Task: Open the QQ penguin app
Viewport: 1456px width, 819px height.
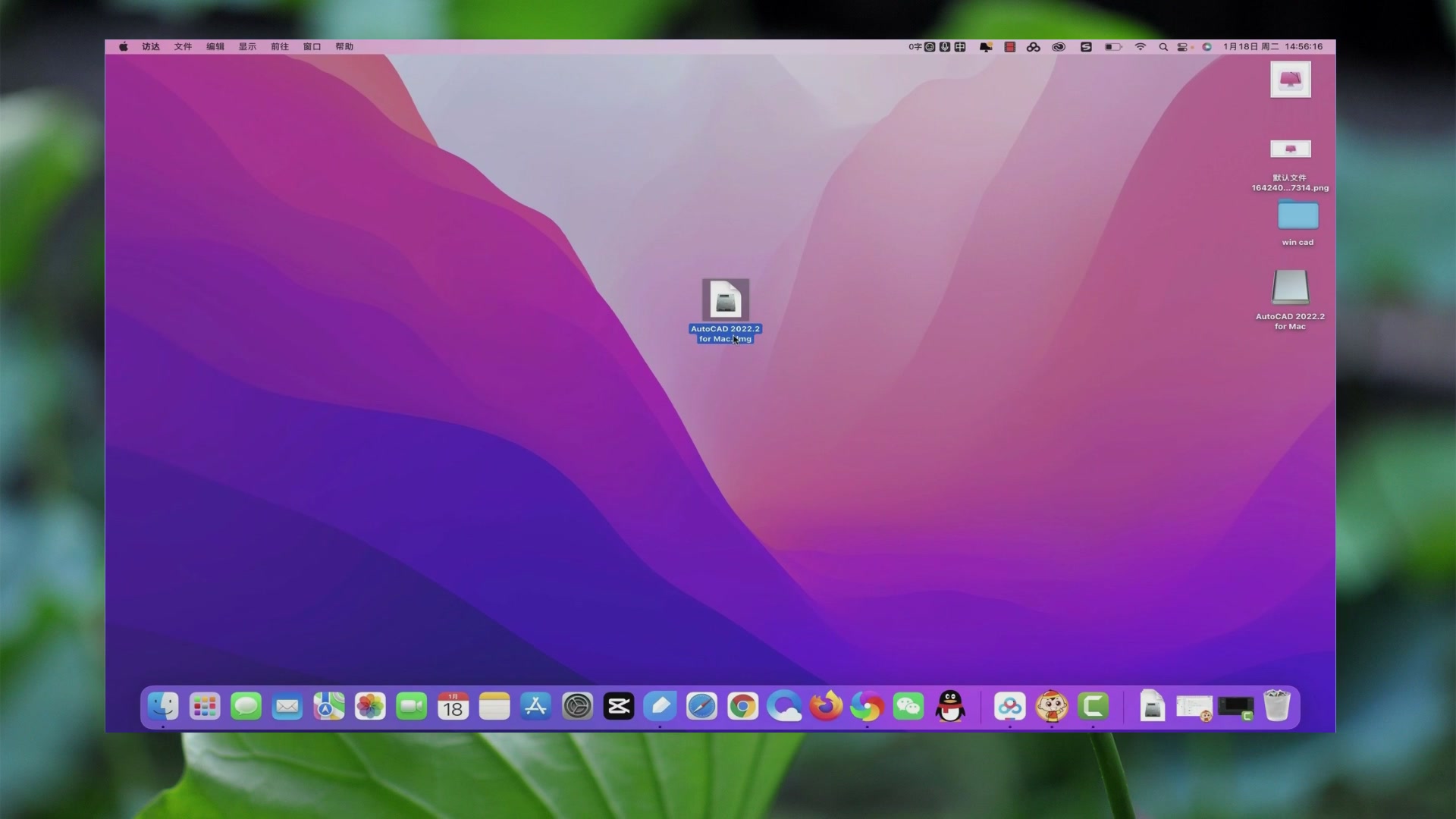Action: [950, 707]
